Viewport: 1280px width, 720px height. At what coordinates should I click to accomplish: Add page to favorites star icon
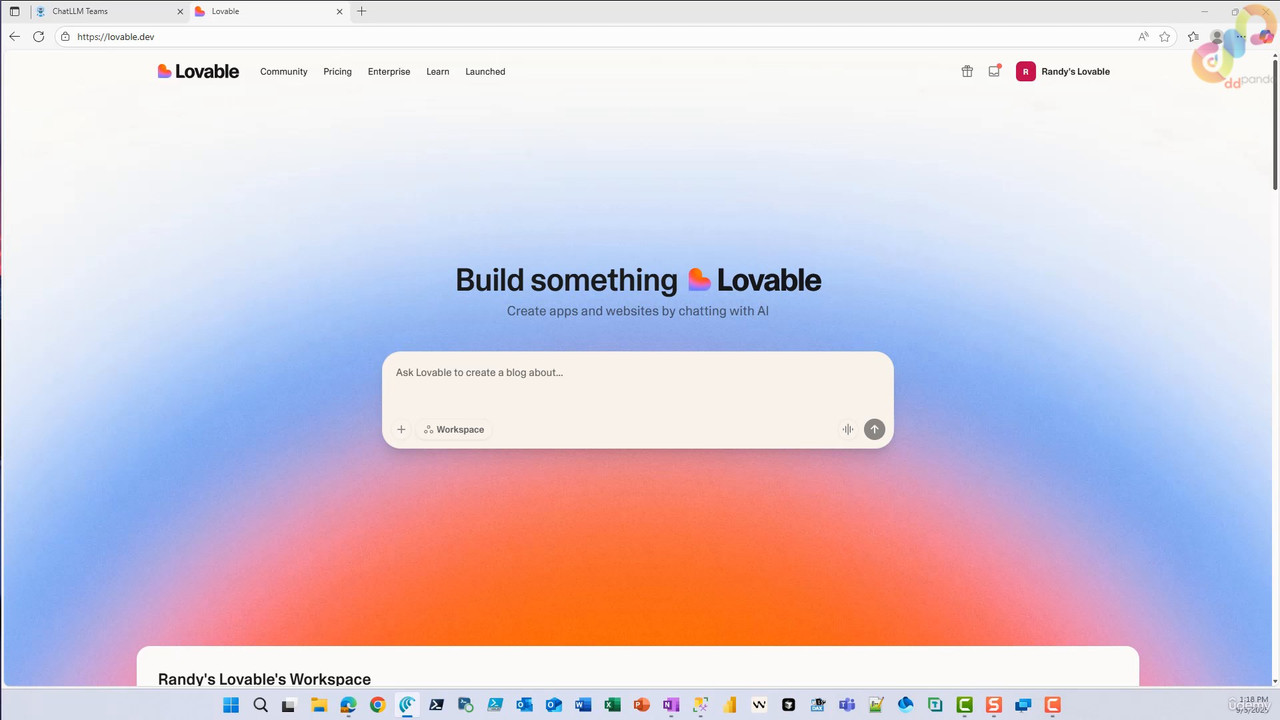pos(1165,36)
